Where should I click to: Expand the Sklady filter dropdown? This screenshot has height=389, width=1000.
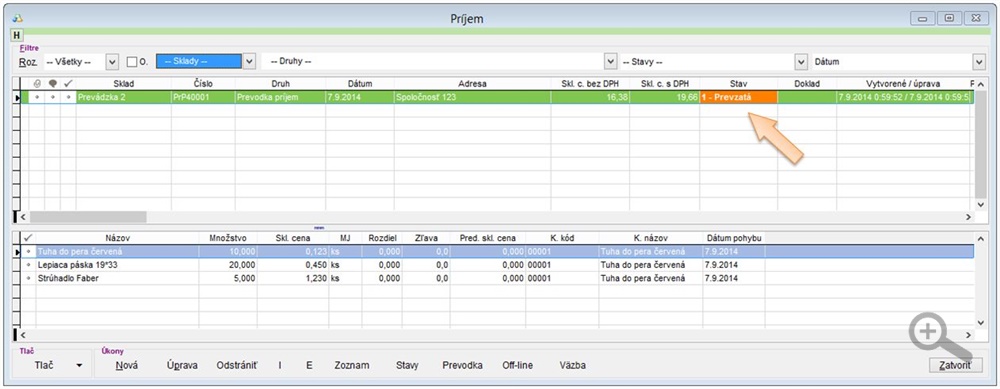pyautogui.click(x=249, y=62)
